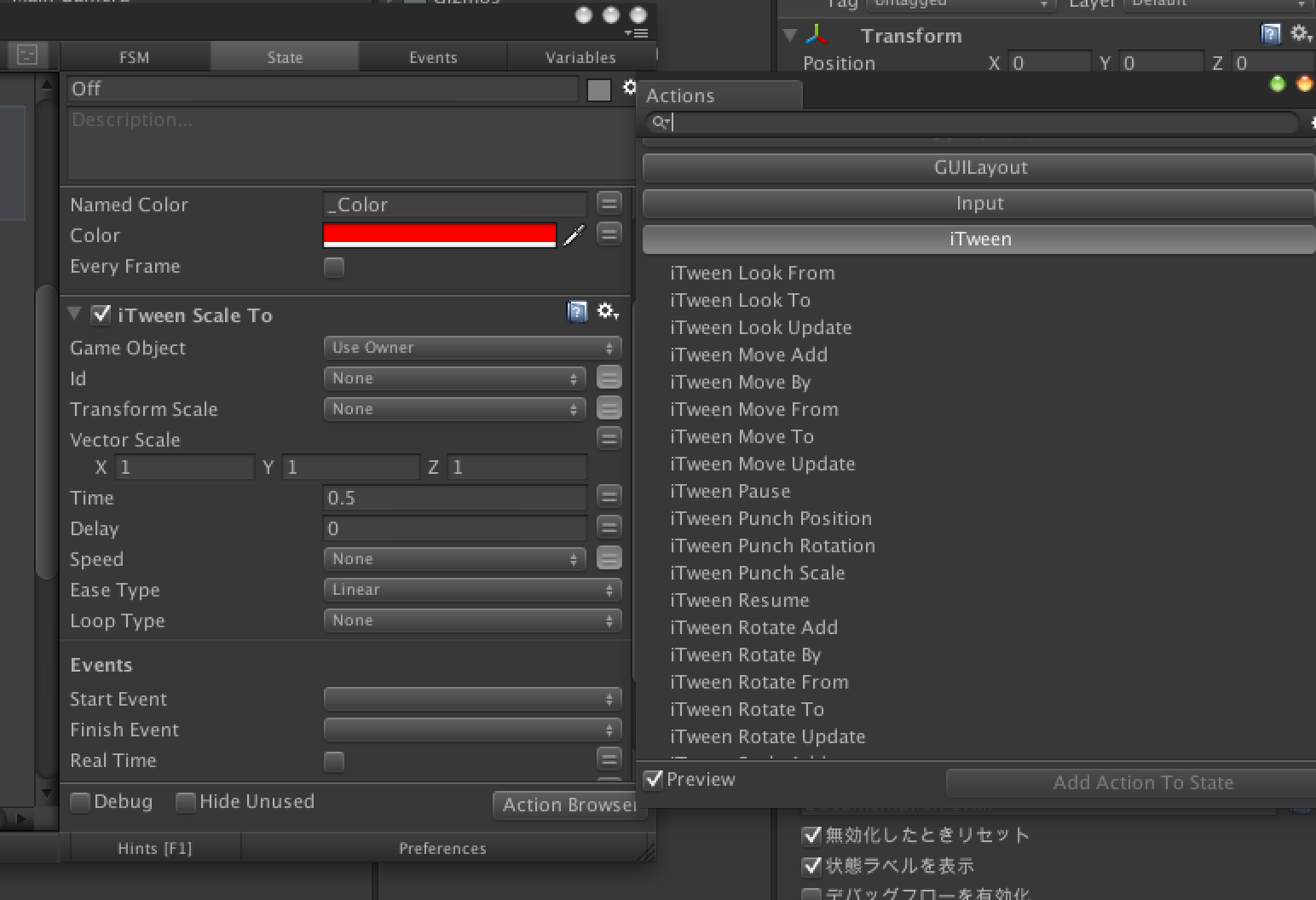Click the Description text area
Screen dimensions: 1316x900
[x=349, y=143]
